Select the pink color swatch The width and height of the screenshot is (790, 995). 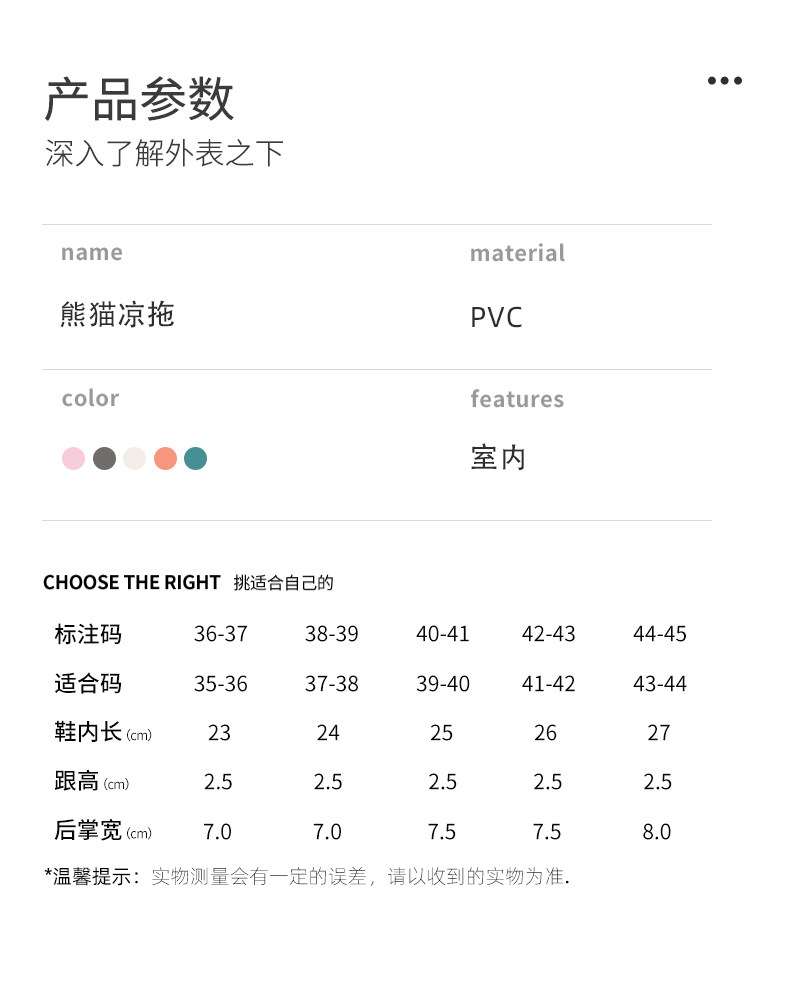74,459
